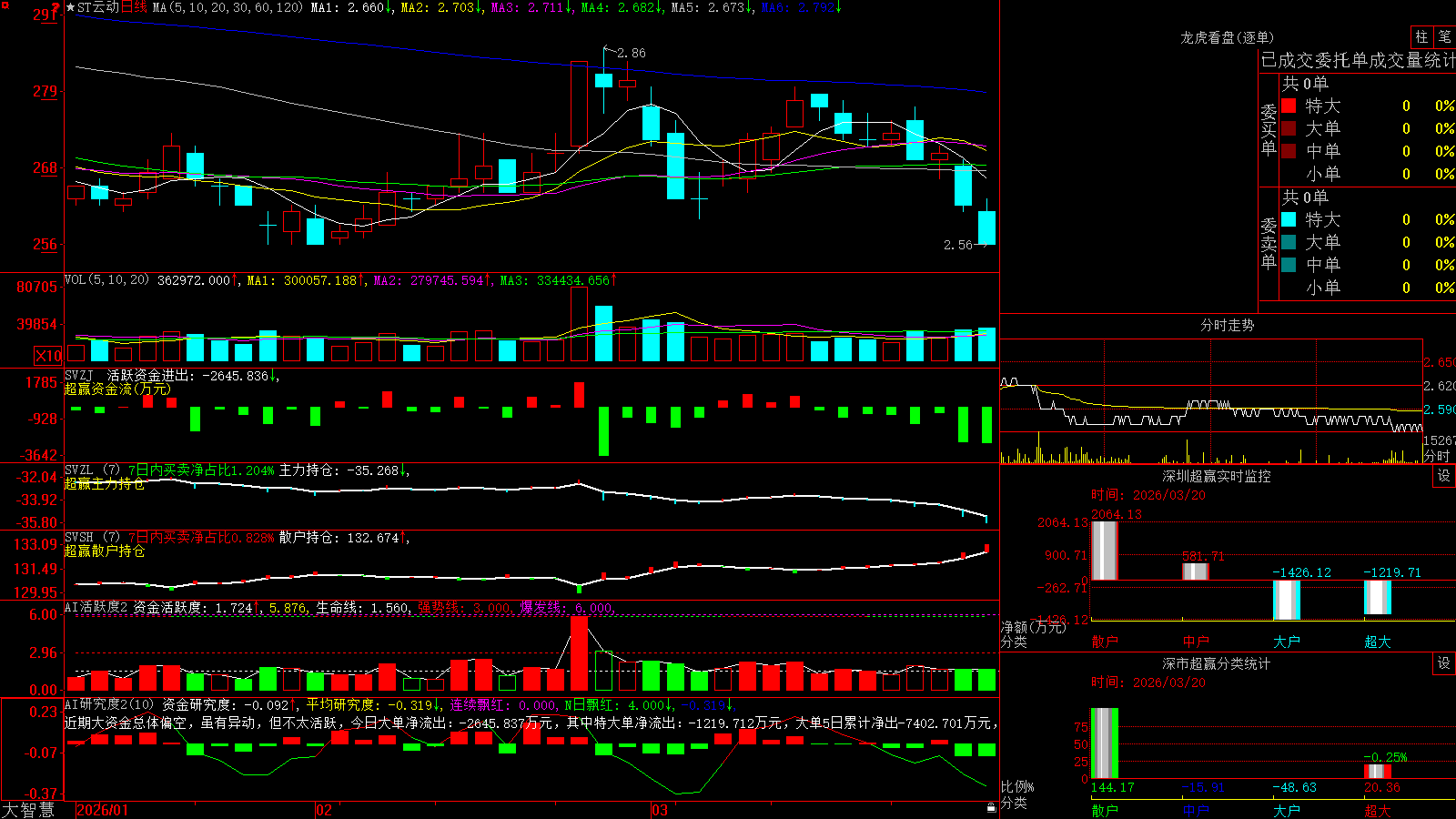This screenshot has height=819, width=1456.
Task: Click the 深市超赢分类统计 panel title
Action: (x=1216, y=663)
